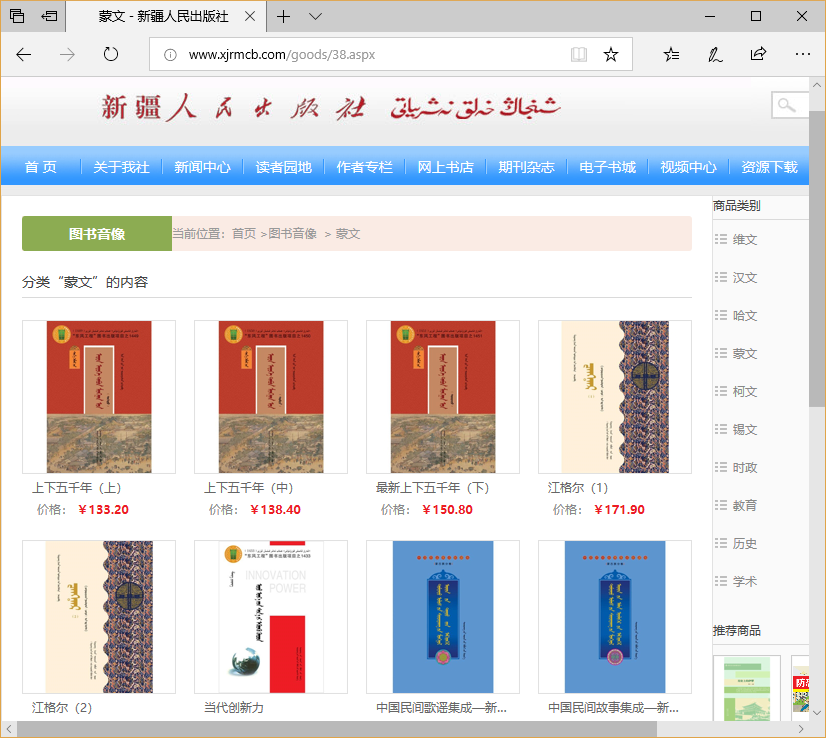Click the browser Back arrow

[24, 54]
